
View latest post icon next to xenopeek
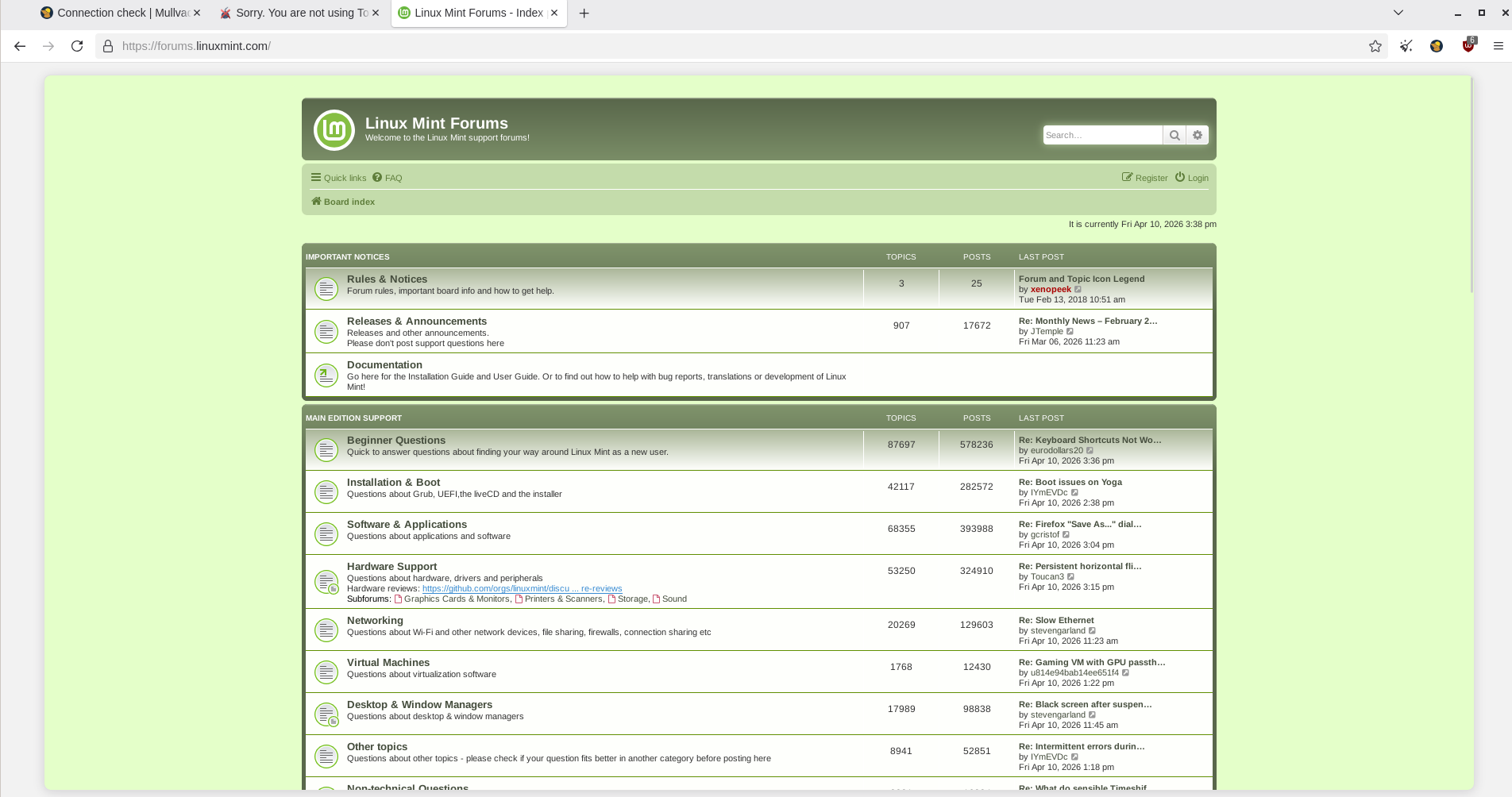1078,290
